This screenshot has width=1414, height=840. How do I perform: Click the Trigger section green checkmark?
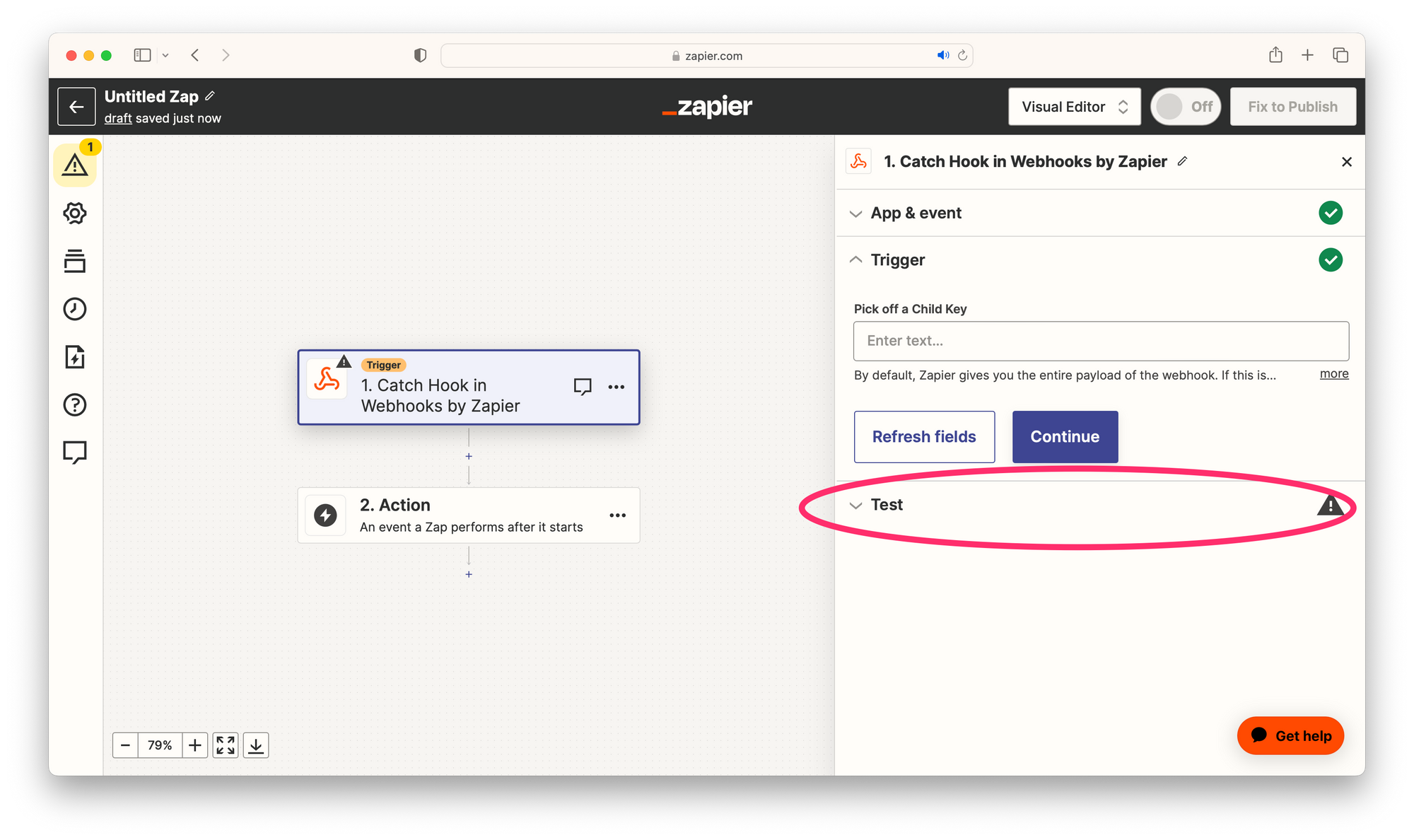(1331, 260)
